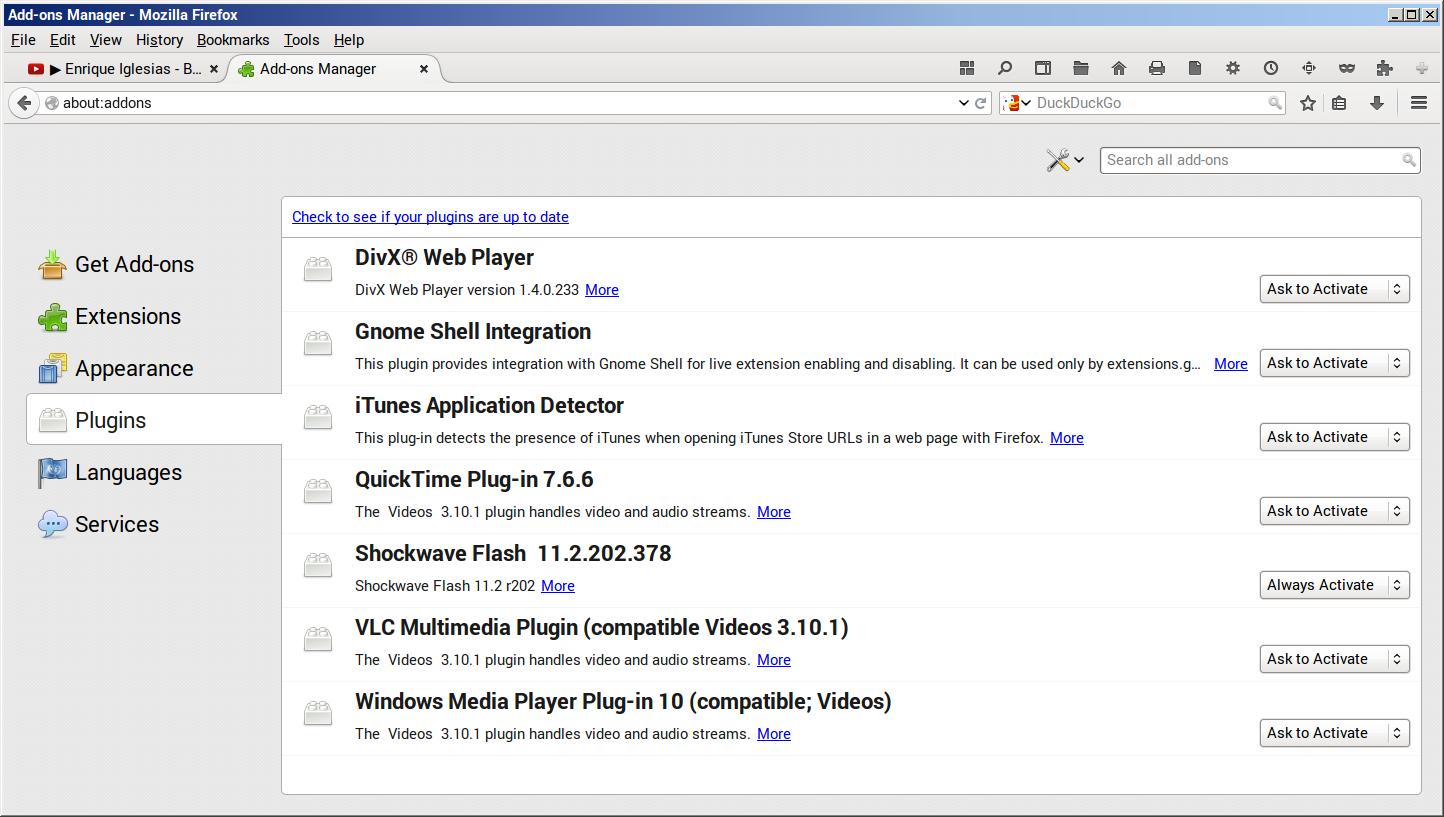Click the private browsing mask icon
The width and height of the screenshot is (1444, 817).
(1346, 68)
